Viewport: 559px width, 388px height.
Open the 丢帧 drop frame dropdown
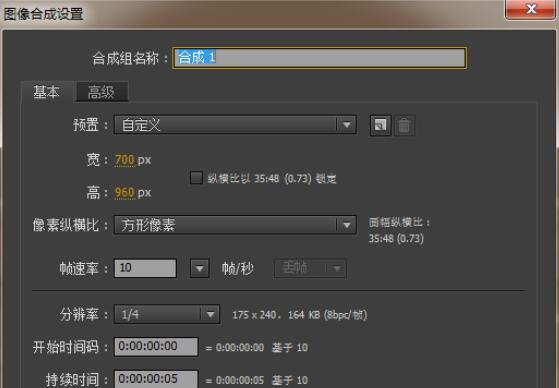pos(310,268)
